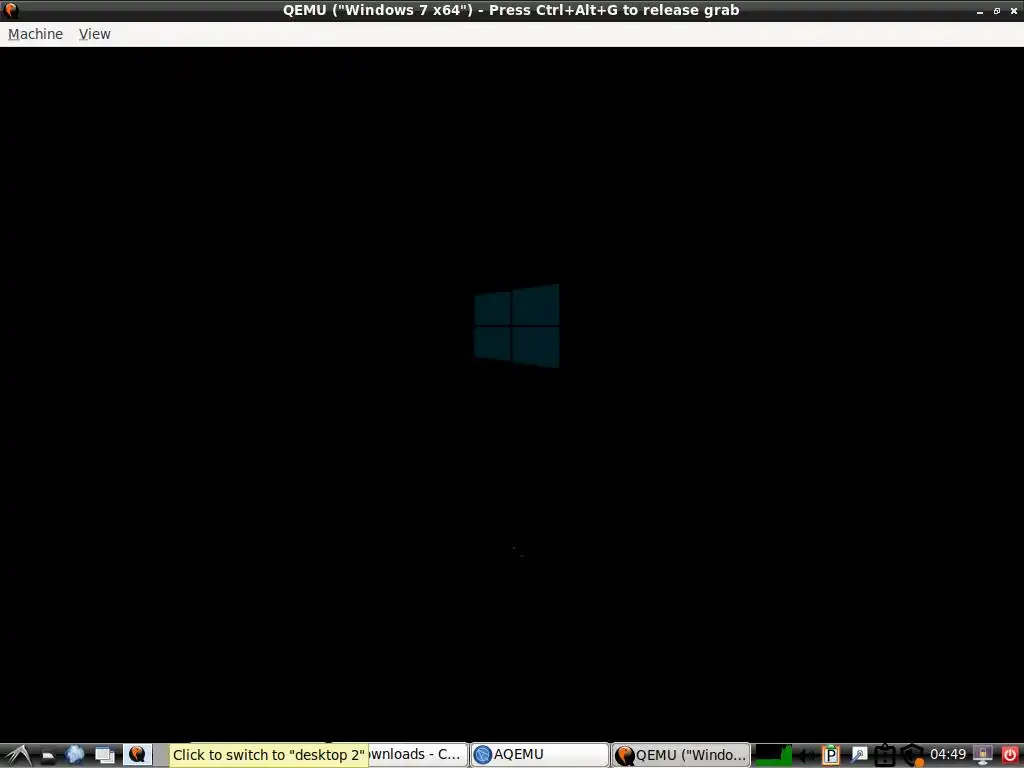Select the QEMU desktop pager icon
Image resolution: width=1024 pixels, height=768 pixels.
tap(137, 754)
